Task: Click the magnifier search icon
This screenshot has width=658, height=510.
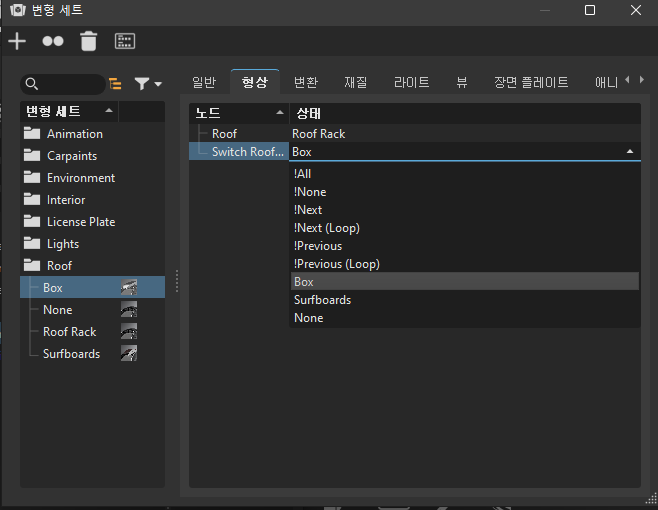Action: (x=31, y=84)
